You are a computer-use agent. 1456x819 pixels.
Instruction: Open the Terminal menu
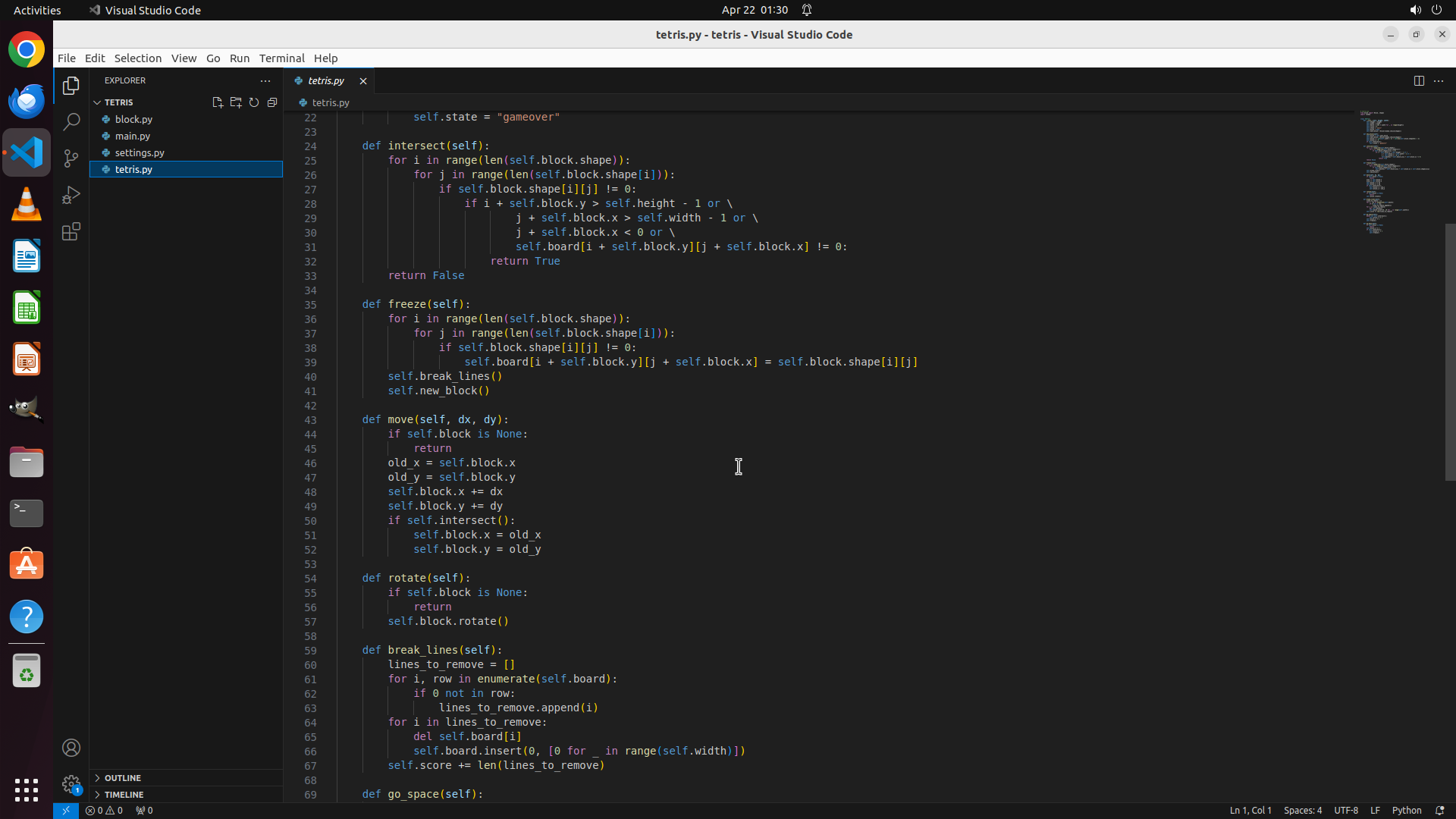pyautogui.click(x=281, y=58)
